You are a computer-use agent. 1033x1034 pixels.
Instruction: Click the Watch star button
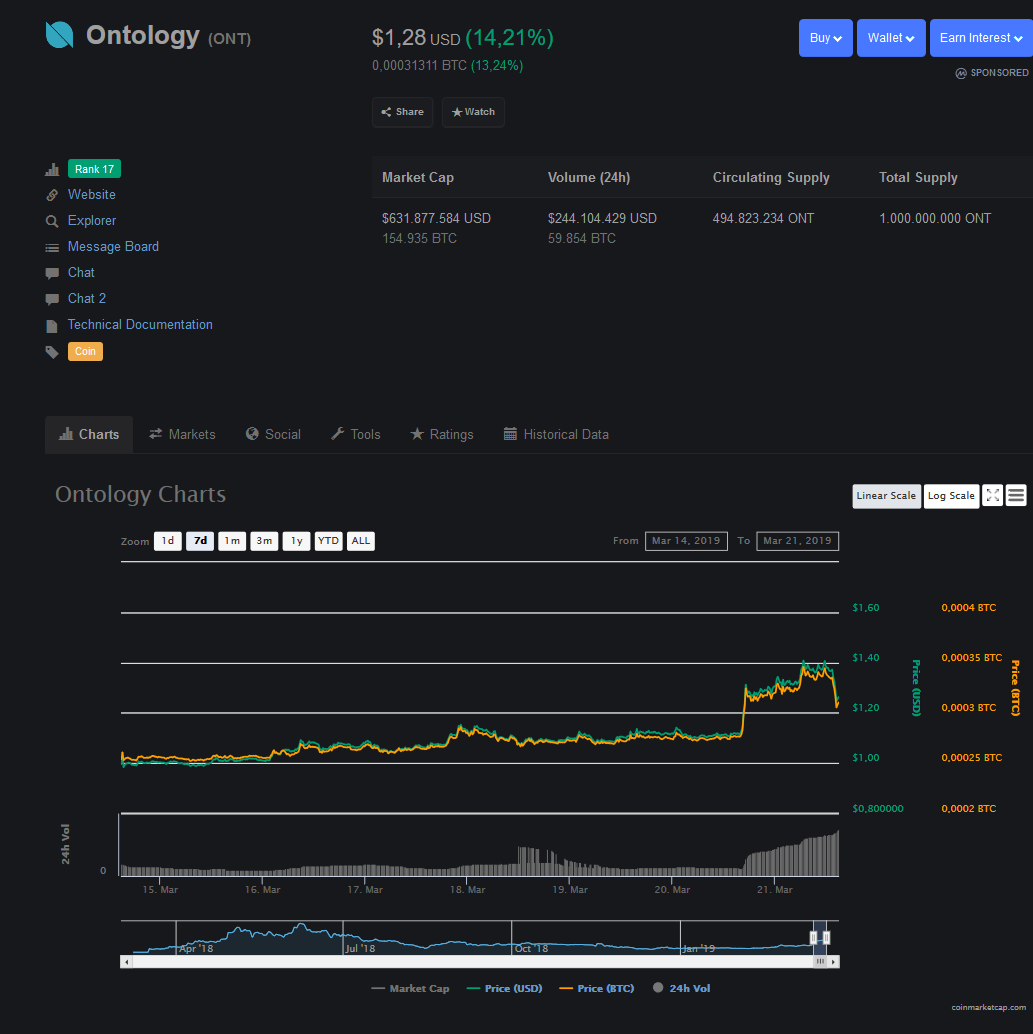coord(473,112)
